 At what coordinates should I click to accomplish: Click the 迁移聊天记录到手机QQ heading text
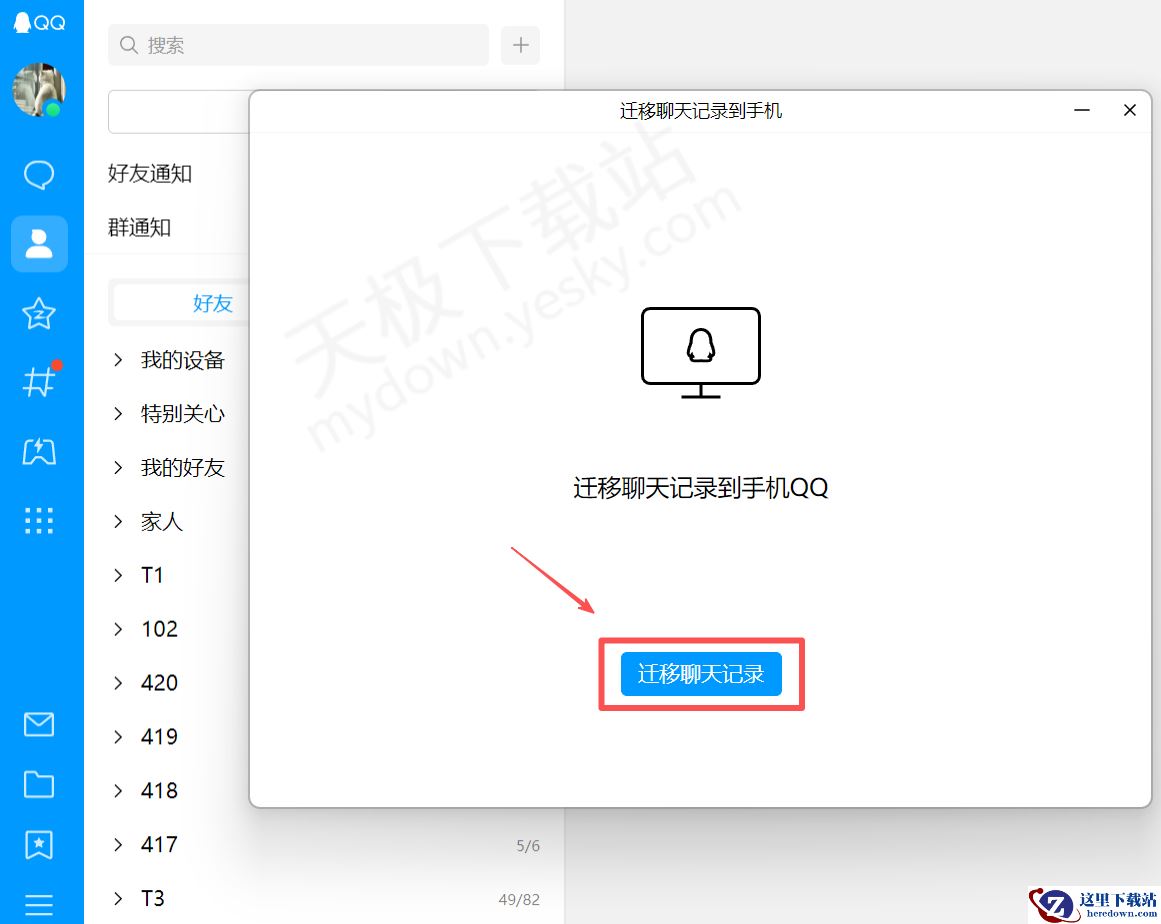(700, 488)
